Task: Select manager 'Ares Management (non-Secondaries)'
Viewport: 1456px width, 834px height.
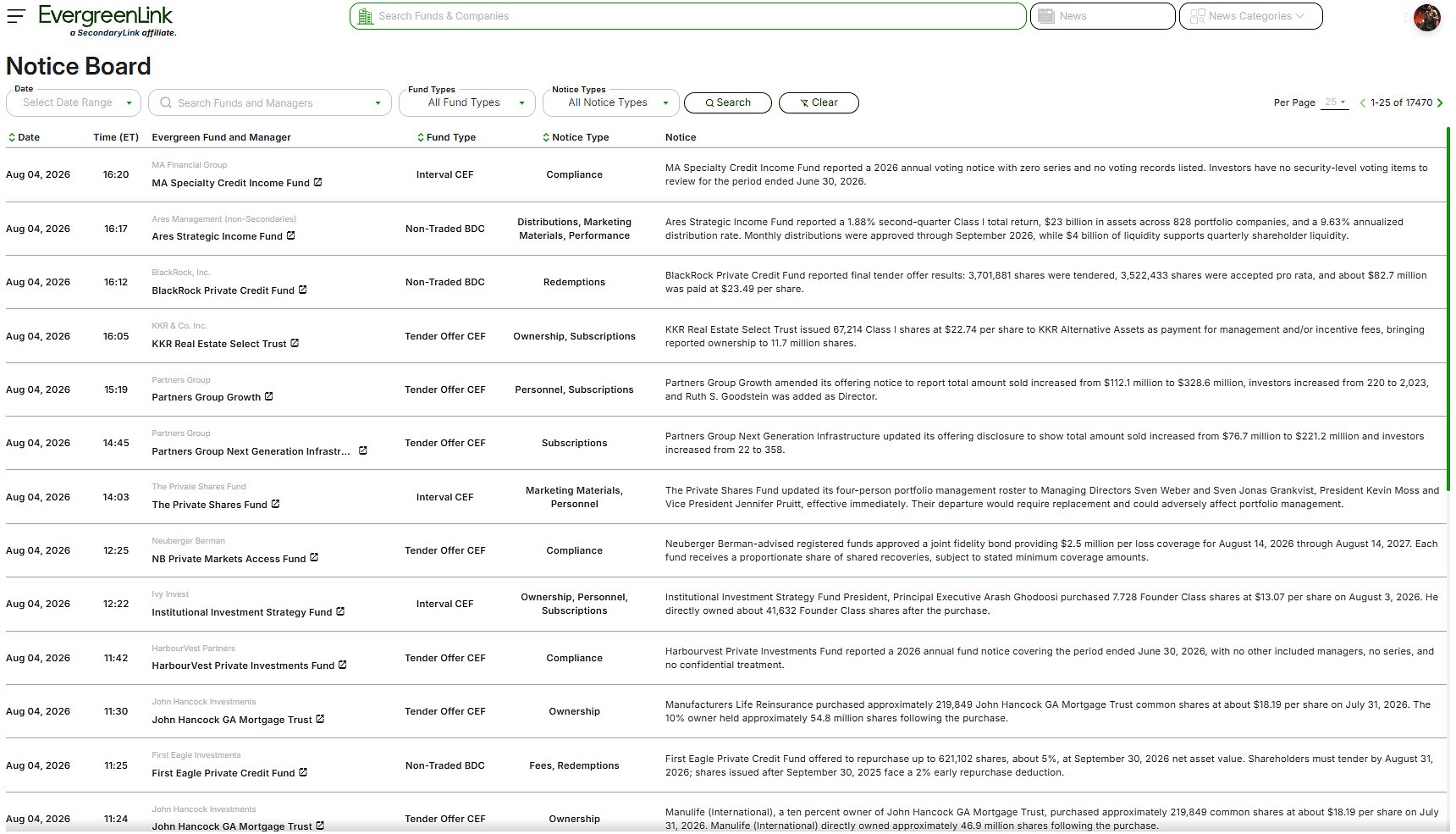Action: 223,218
